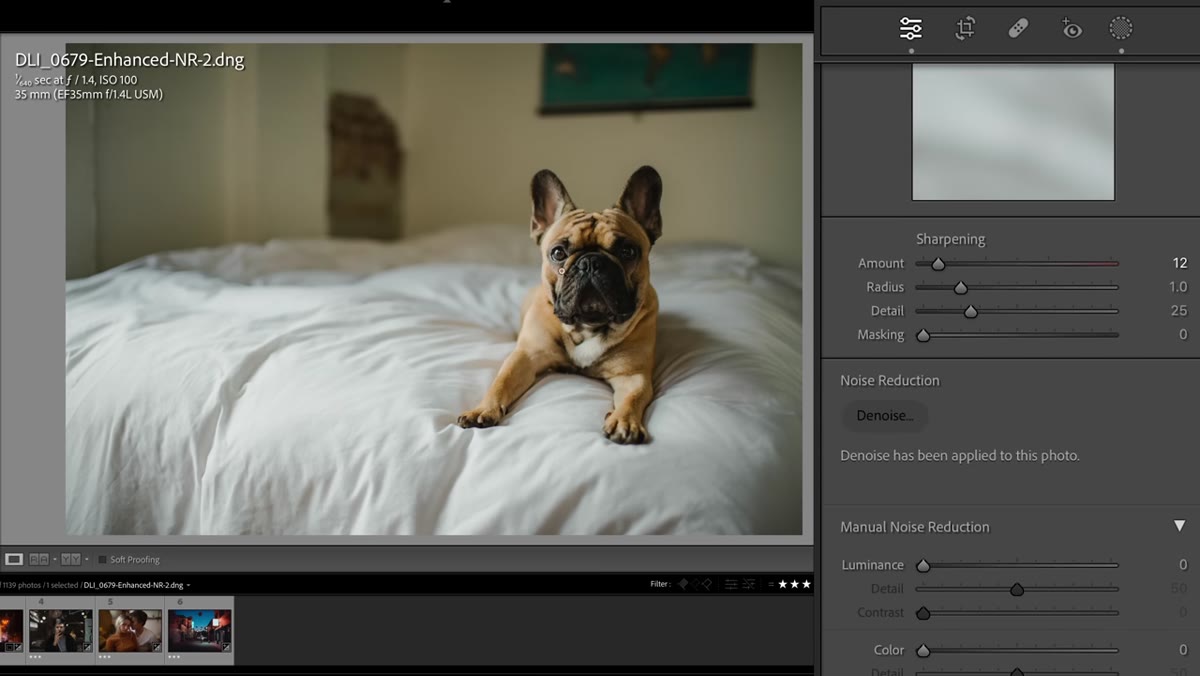Screen dimensions: 1200x676
Task: Select the Y|Y before/after view button
Action: [70, 559]
